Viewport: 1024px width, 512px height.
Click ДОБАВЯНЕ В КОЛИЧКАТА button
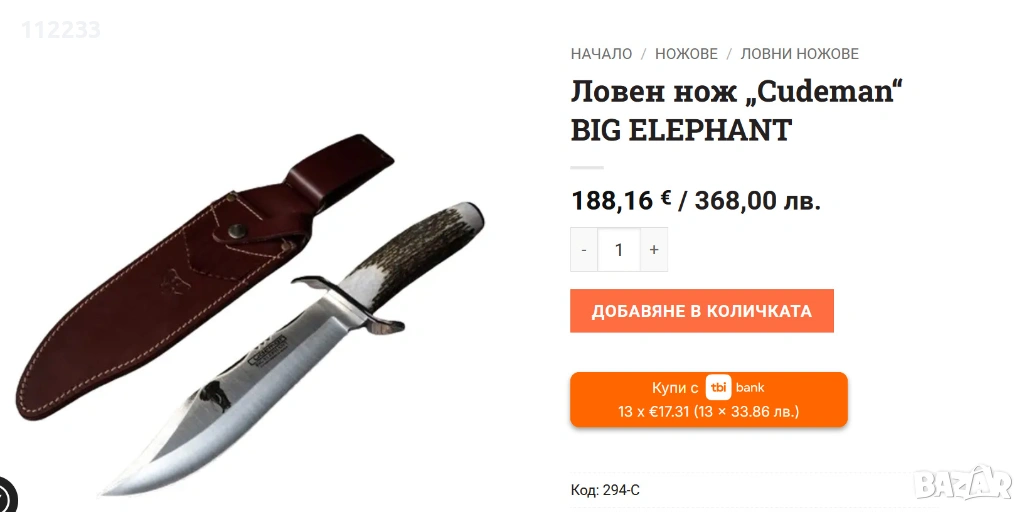[x=702, y=311]
